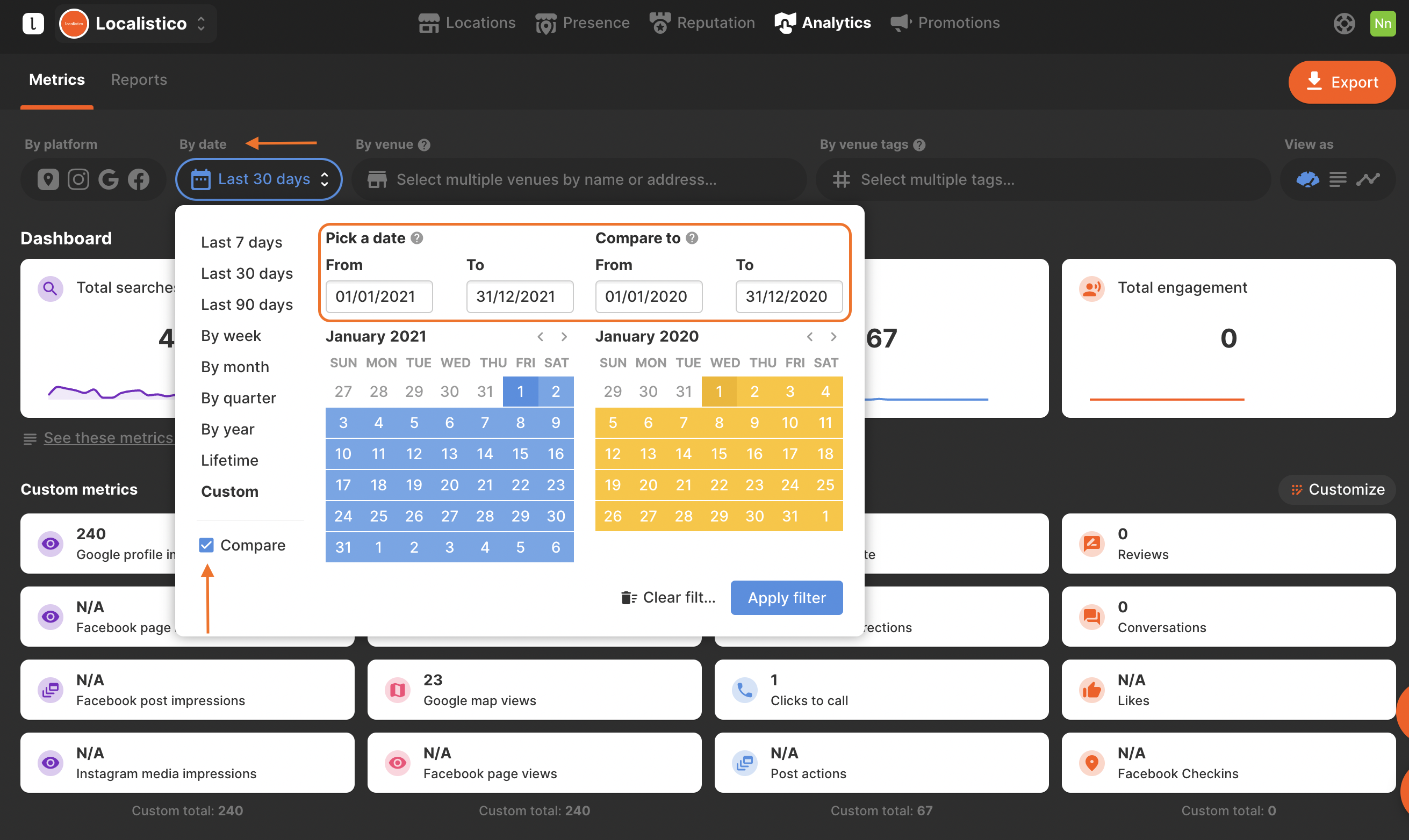
Task: Click the By venue tags help icon
Action: point(919,145)
